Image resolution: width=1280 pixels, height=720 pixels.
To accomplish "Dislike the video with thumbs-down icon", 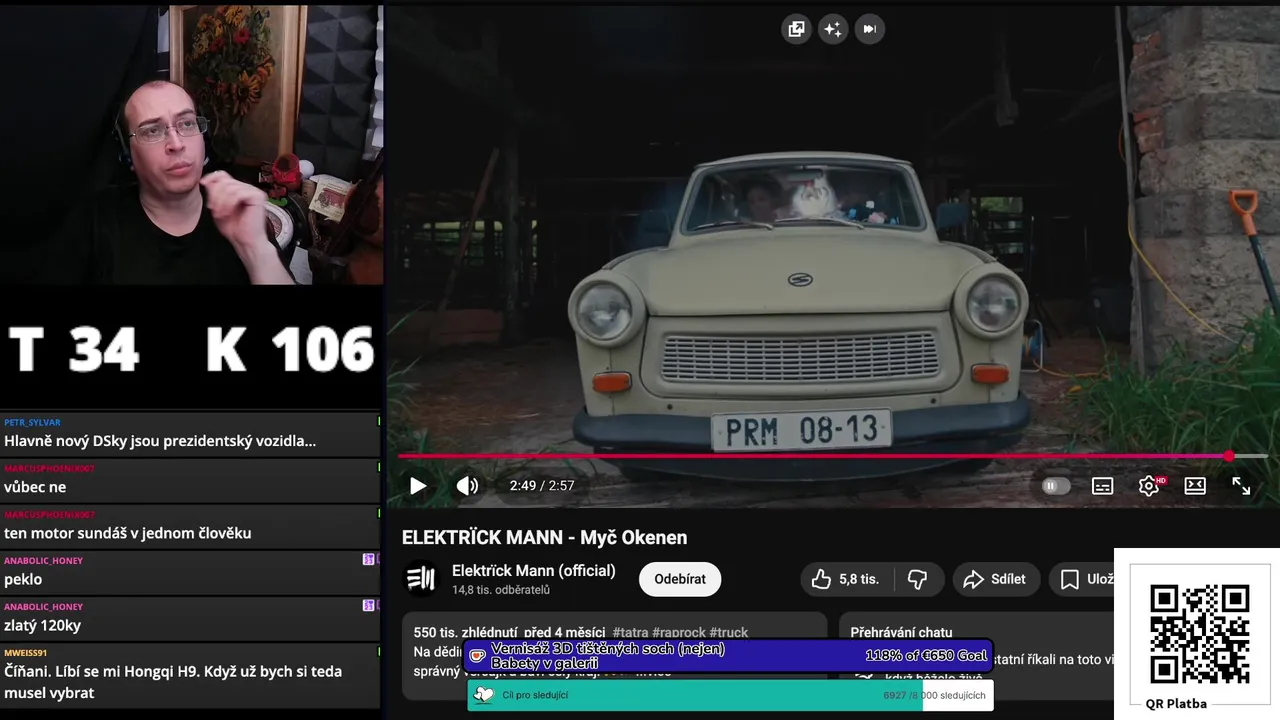I will pyautogui.click(x=917, y=579).
